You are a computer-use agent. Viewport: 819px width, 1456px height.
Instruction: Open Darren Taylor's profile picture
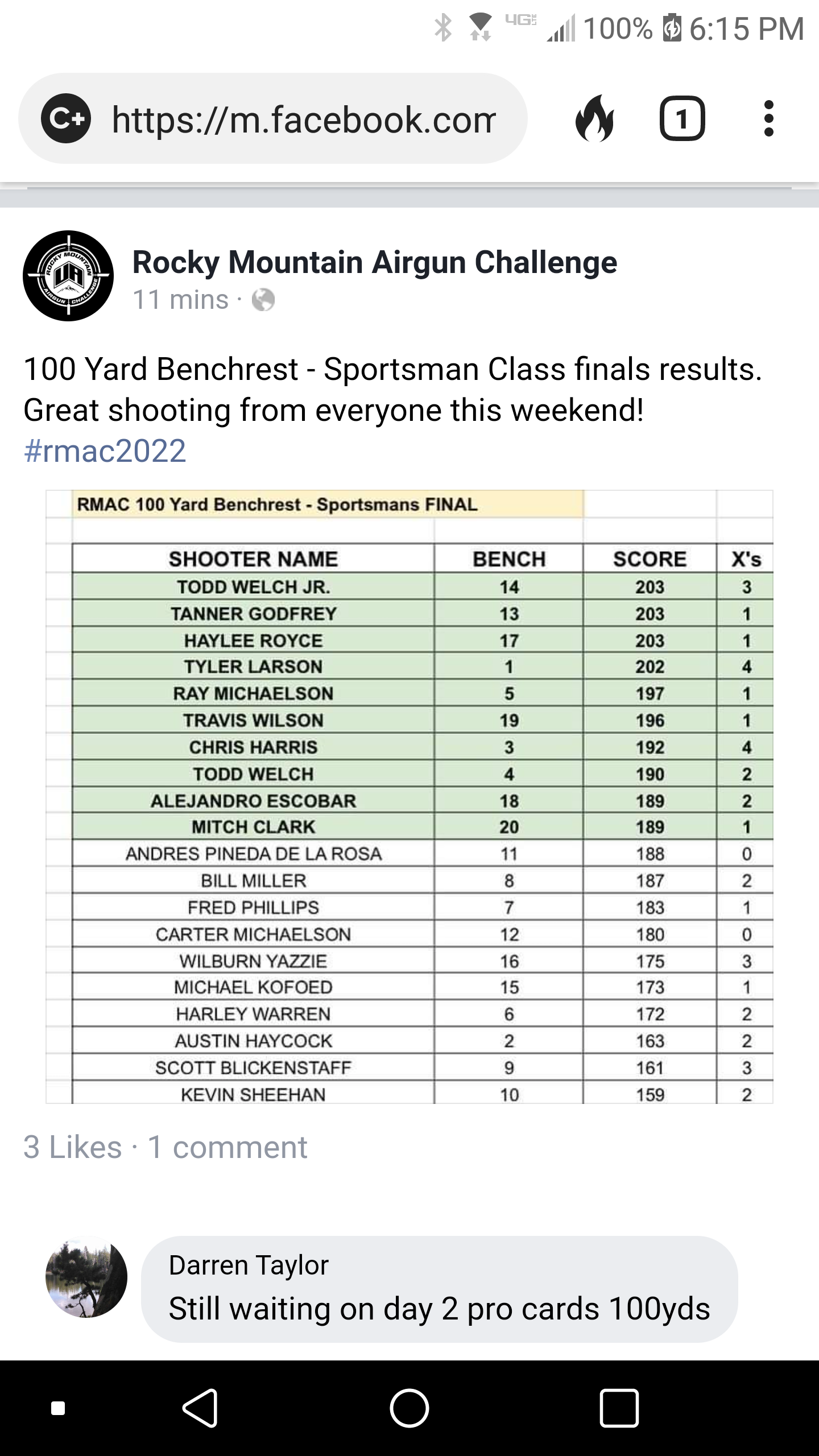[x=86, y=1277]
